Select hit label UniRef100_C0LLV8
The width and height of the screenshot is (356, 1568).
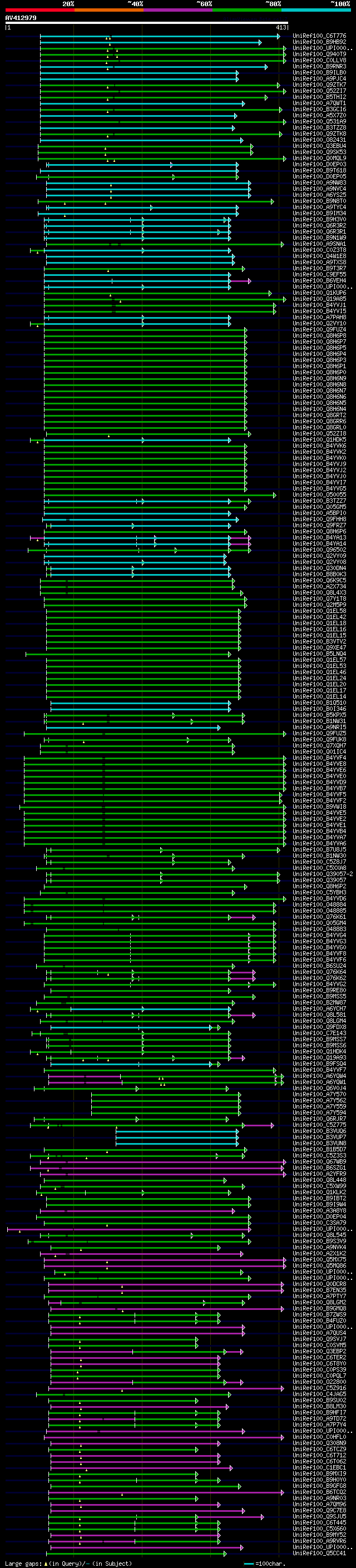click(x=319, y=60)
